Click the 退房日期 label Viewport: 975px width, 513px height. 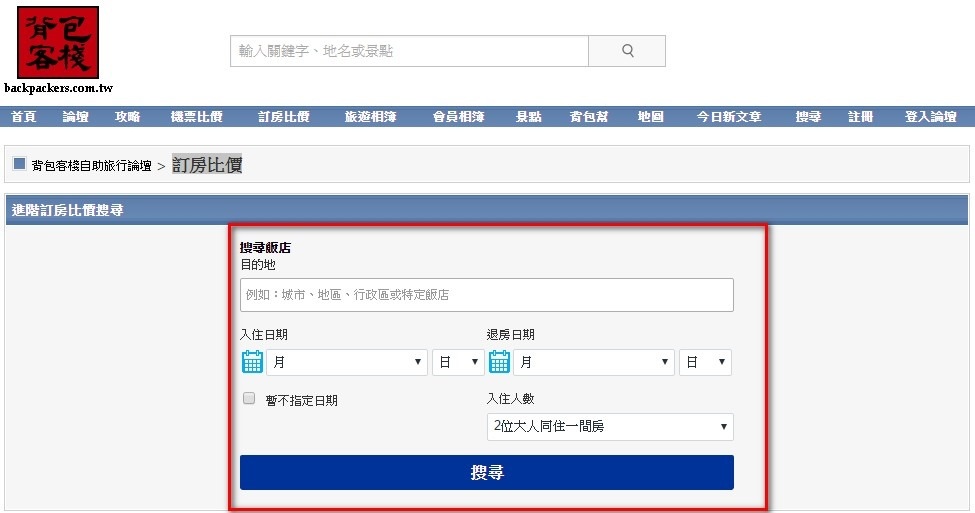(511, 335)
